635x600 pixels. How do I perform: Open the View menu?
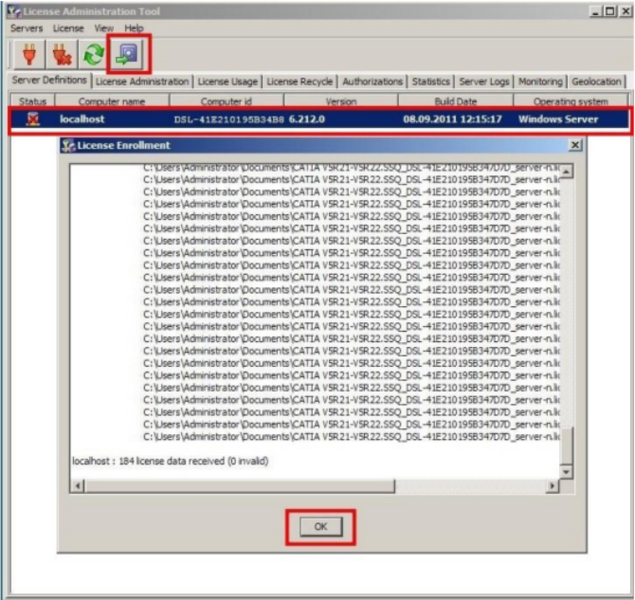click(x=104, y=28)
